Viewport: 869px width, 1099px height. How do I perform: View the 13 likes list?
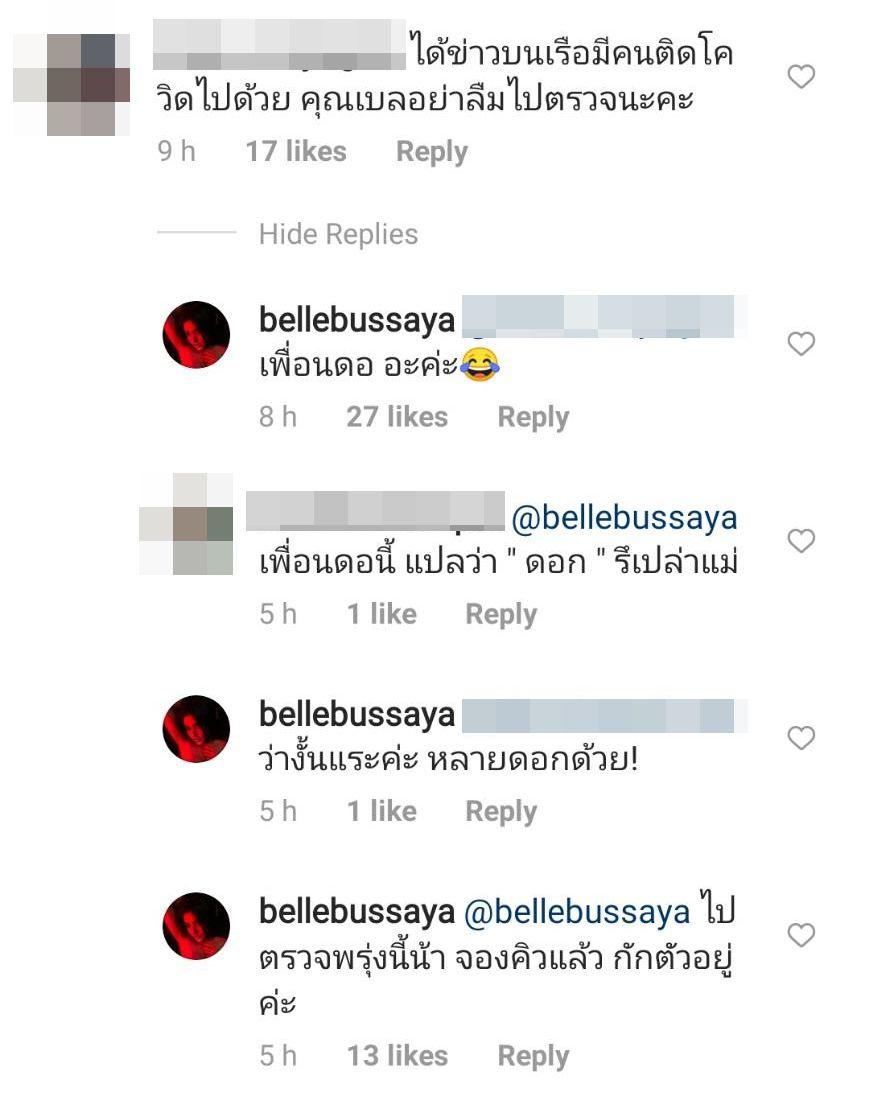pyautogui.click(x=397, y=1056)
